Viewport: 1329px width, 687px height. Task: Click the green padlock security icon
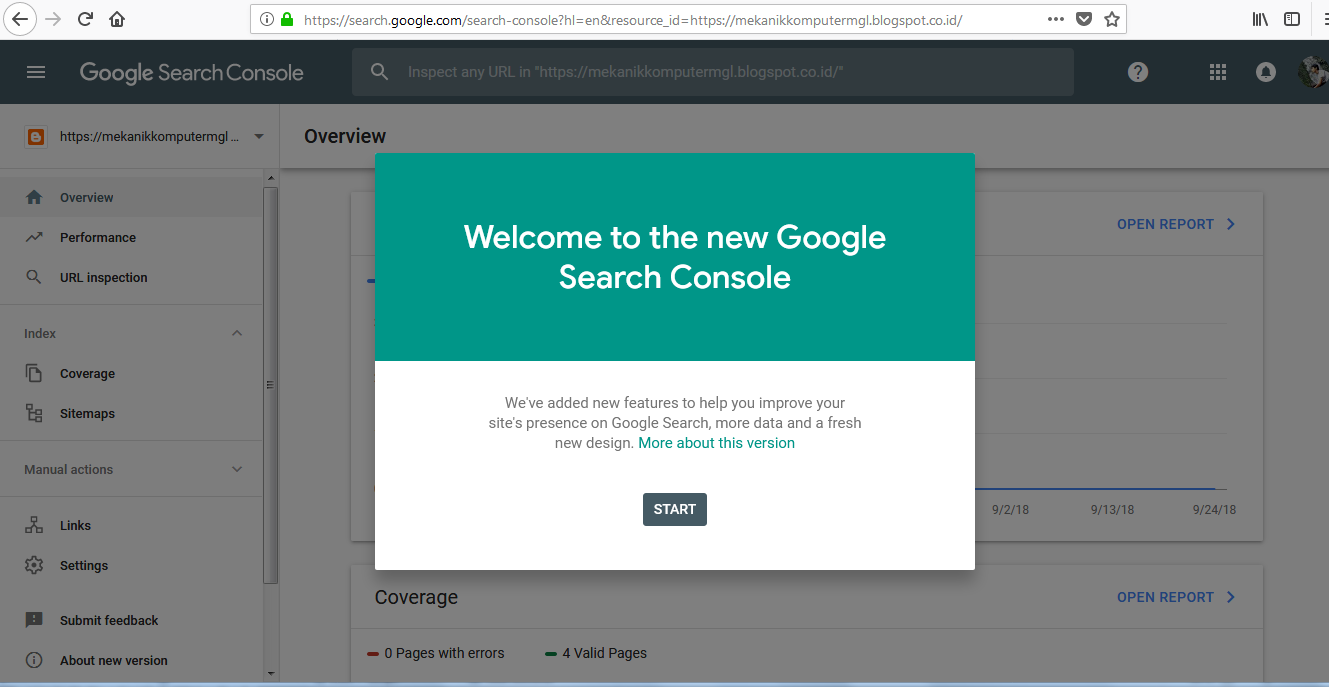tap(287, 19)
